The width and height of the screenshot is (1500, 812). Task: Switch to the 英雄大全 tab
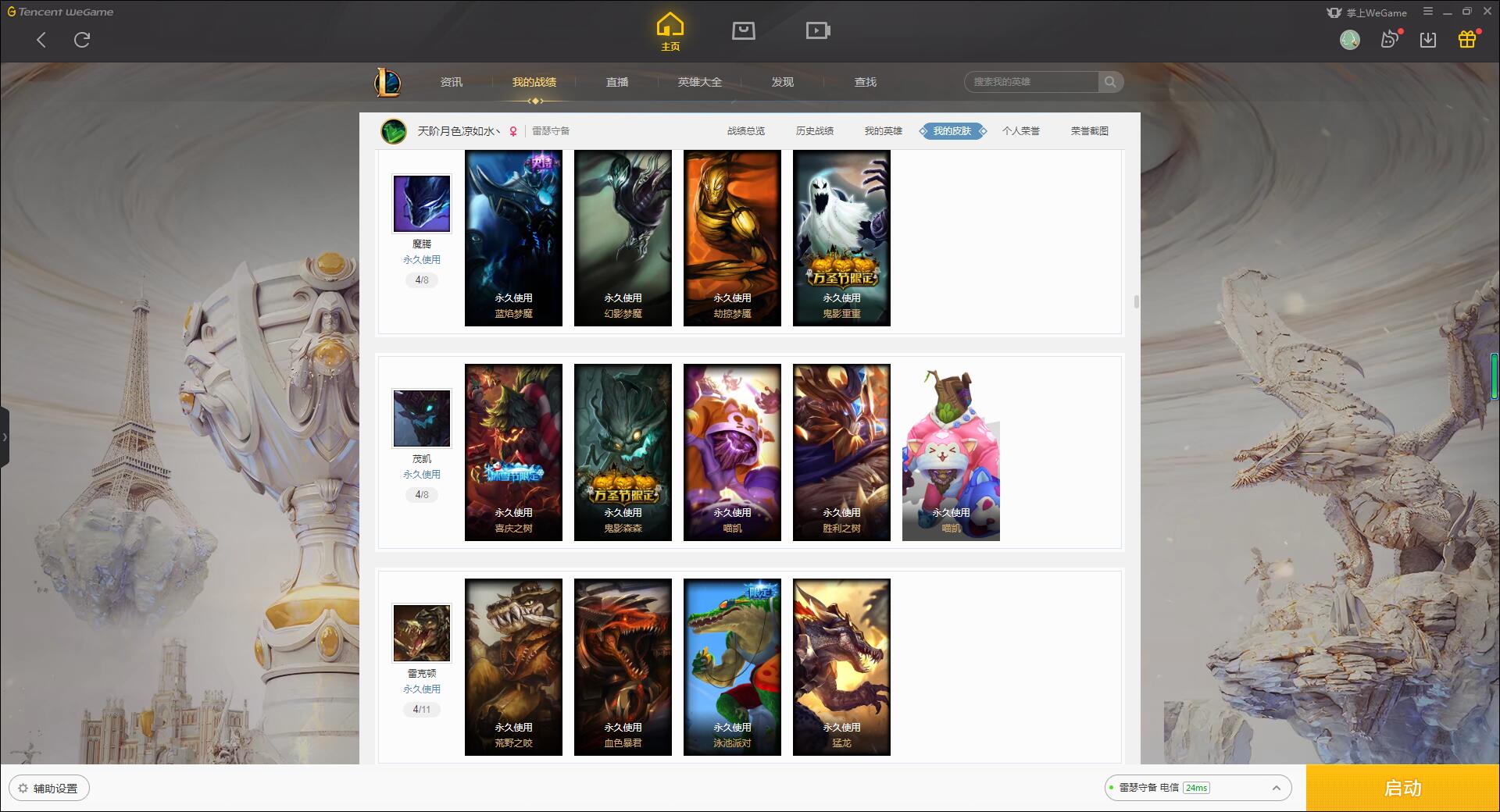click(x=700, y=82)
